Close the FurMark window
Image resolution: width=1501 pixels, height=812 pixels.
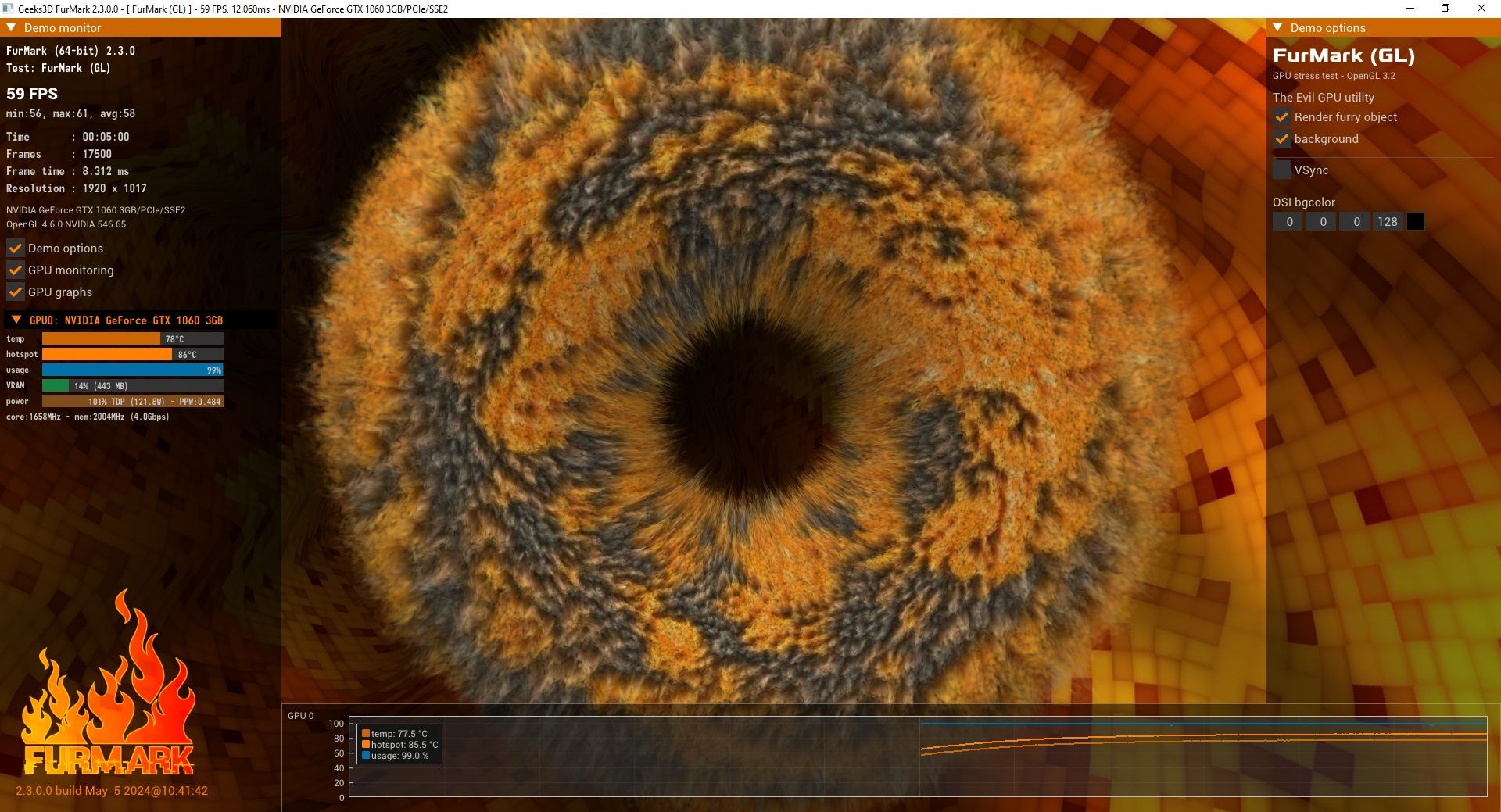pos(1481,9)
